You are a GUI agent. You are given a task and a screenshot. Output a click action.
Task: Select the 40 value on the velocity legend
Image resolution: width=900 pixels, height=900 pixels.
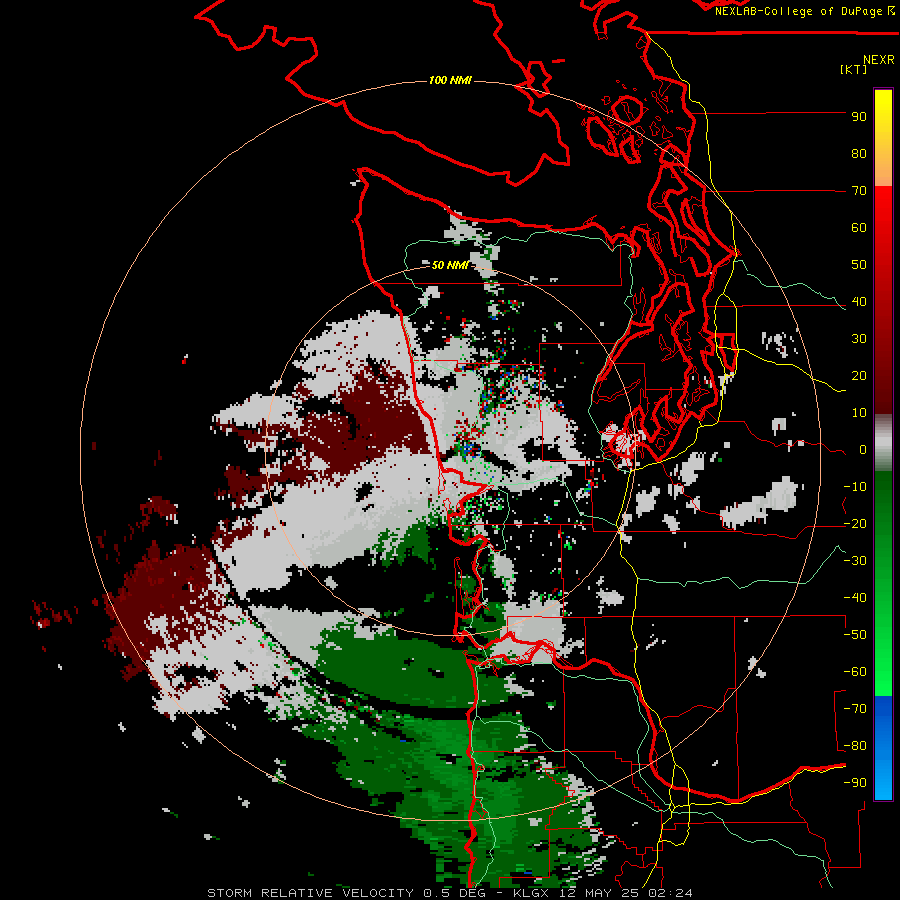coord(859,301)
